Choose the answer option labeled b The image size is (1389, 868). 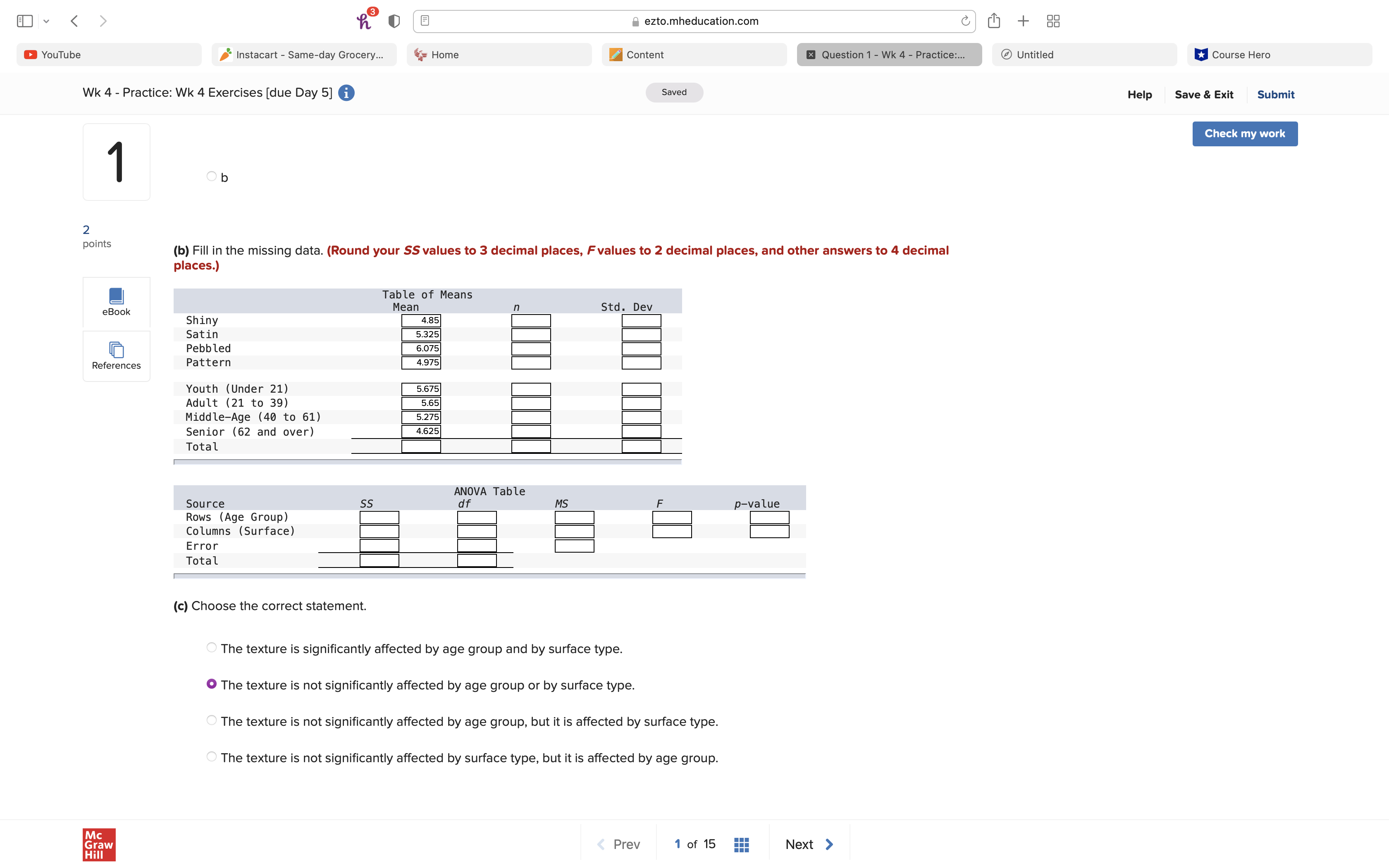211,176
